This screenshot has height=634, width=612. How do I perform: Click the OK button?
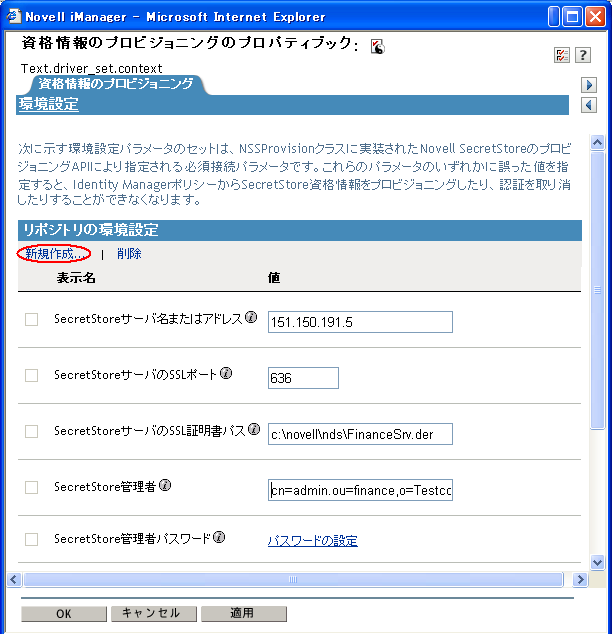(x=64, y=613)
